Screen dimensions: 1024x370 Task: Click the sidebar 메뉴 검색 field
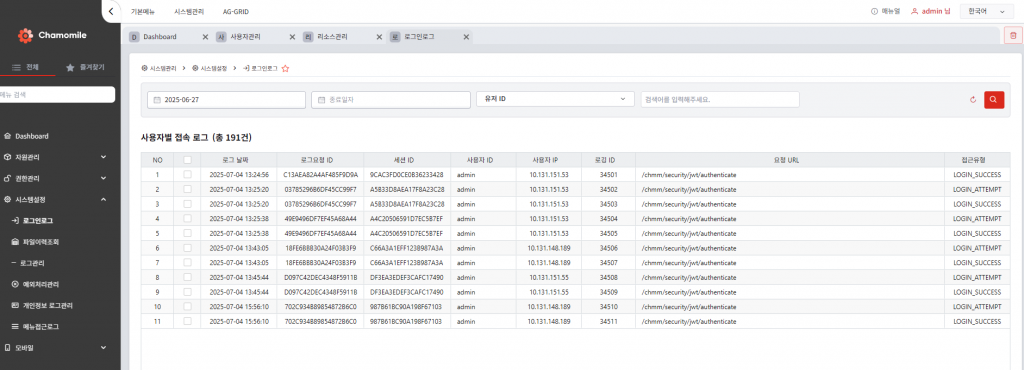tap(57, 95)
